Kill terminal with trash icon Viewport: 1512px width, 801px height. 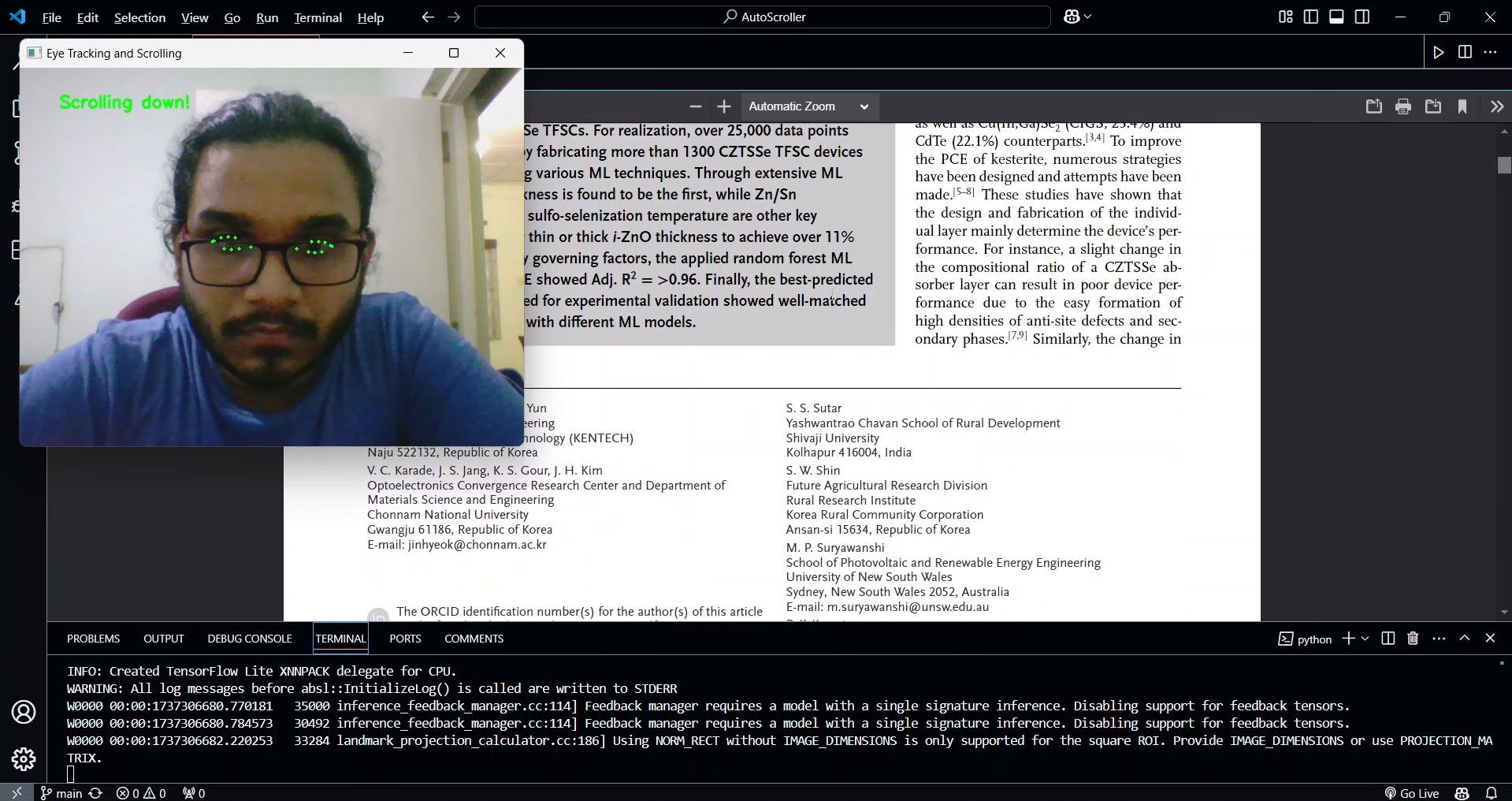(x=1413, y=638)
